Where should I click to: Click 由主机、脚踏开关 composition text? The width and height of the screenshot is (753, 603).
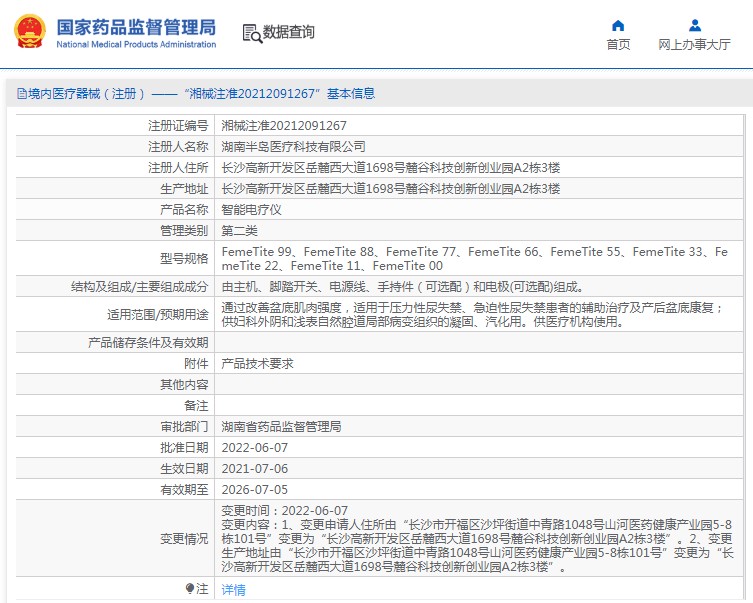pos(402,287)
